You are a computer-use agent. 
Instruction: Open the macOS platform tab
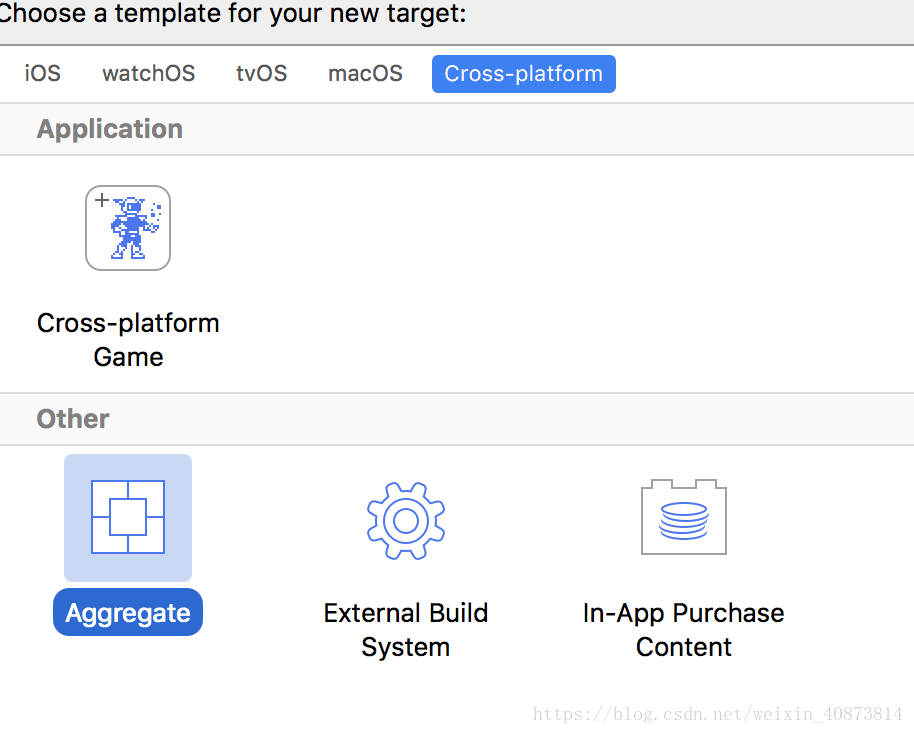pos(365,73)
